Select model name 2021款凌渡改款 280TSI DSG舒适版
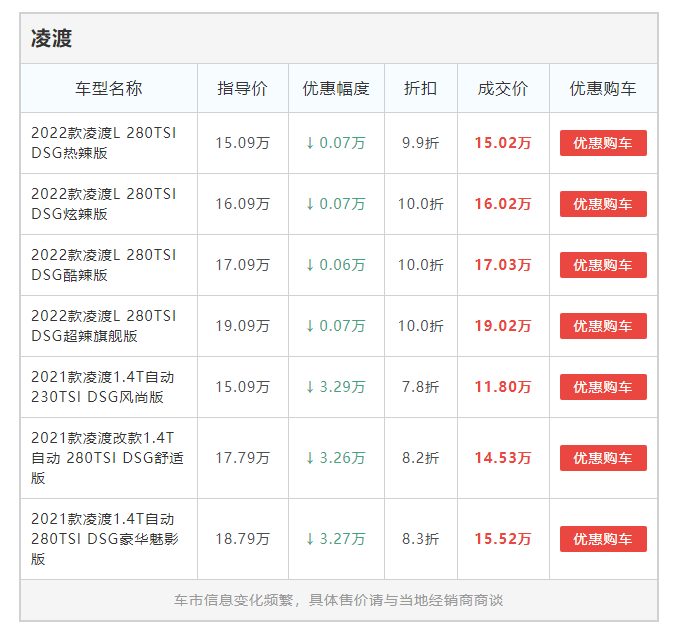Viewport: 676px width, 634px height. coord(107,458)
